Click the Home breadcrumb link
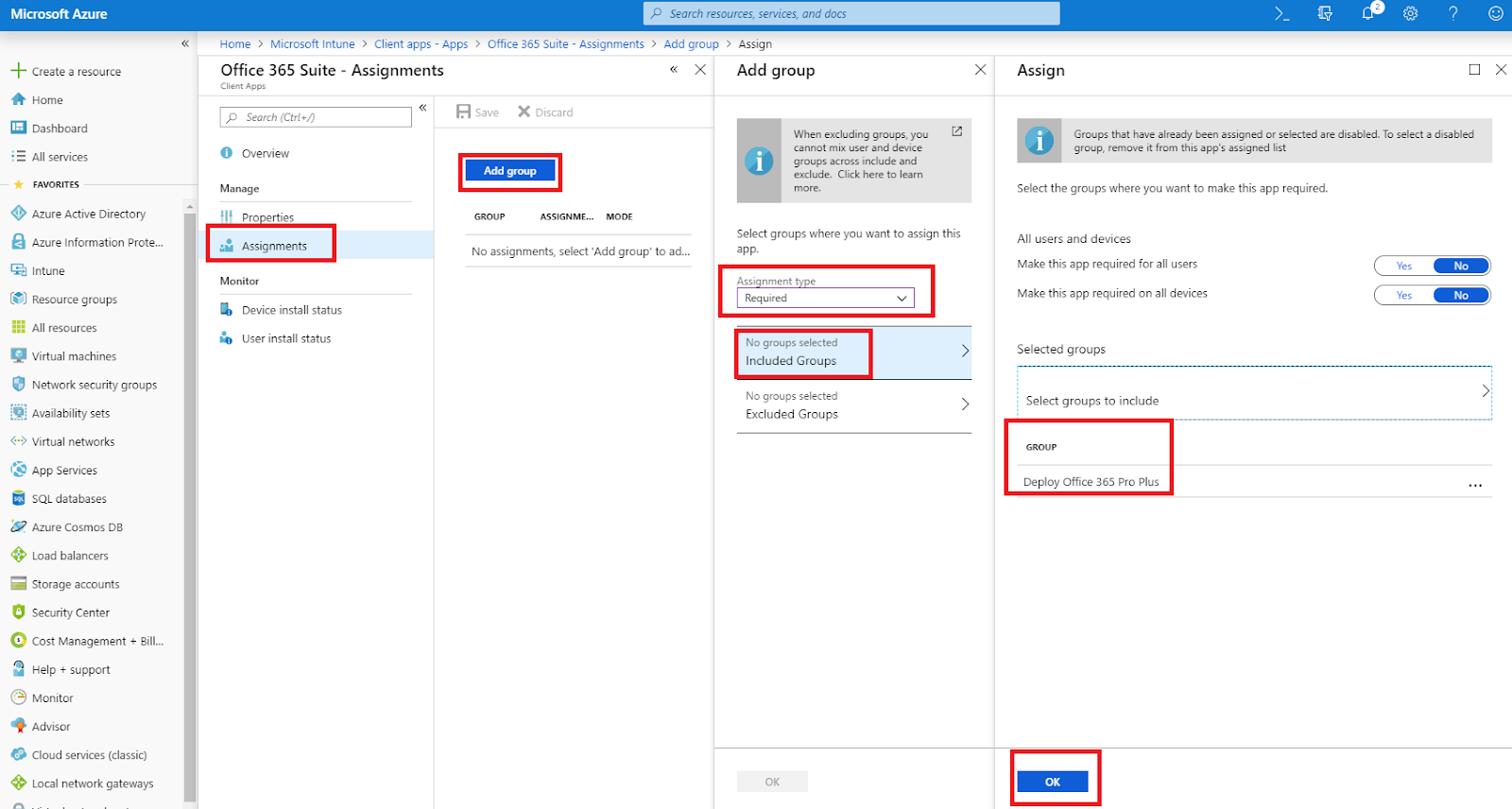The width and height of the screenshot is (1512, 809). point(235,43)
